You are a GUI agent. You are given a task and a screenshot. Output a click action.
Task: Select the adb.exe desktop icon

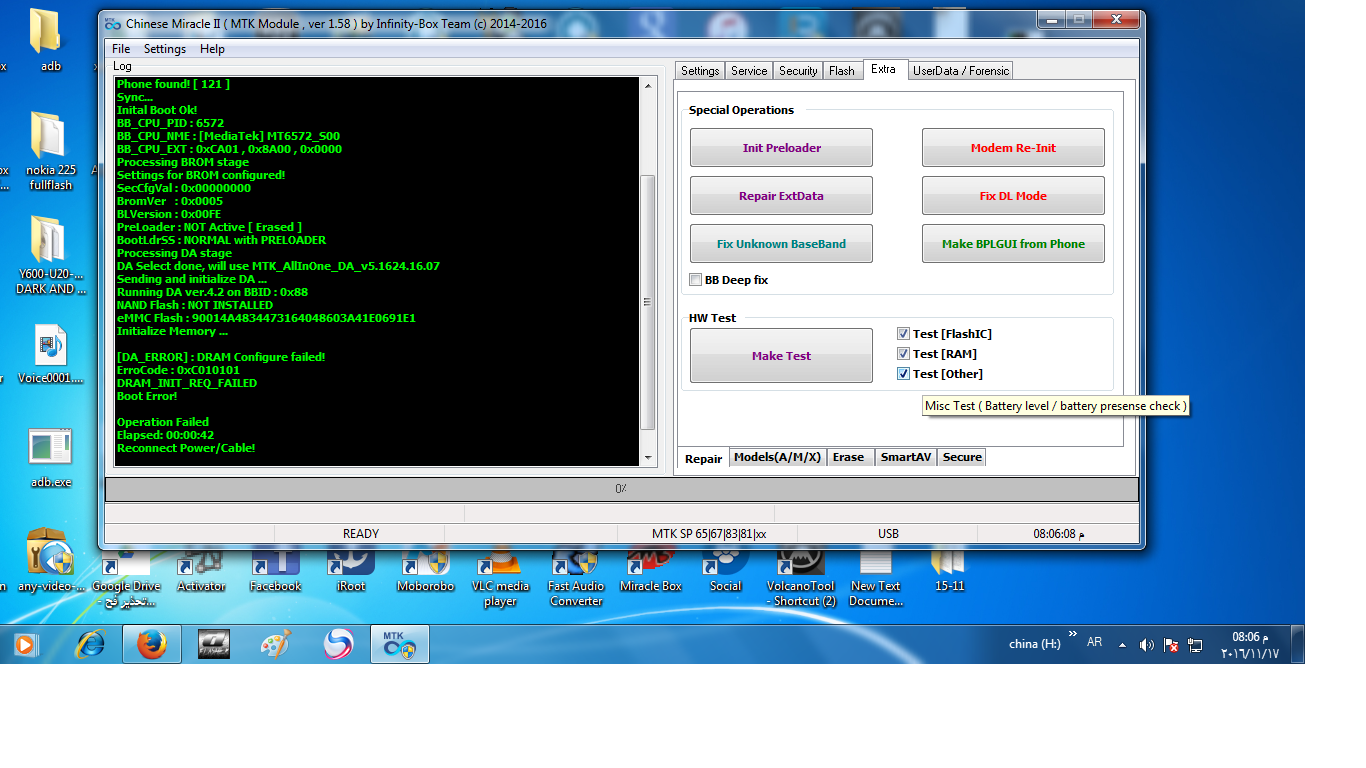(50, 458)
